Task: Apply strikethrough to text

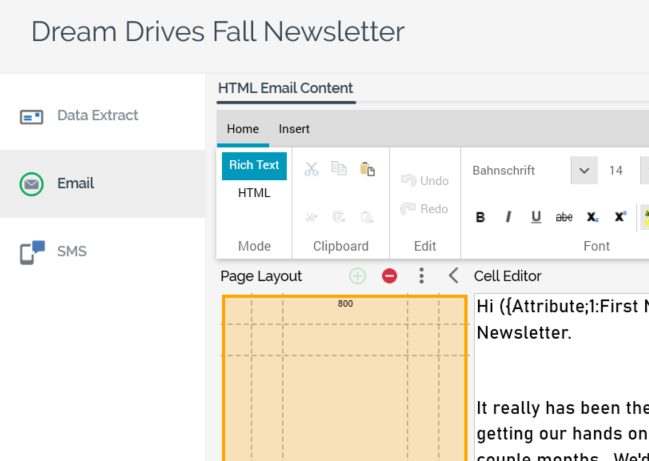Action: pos(564,217)
